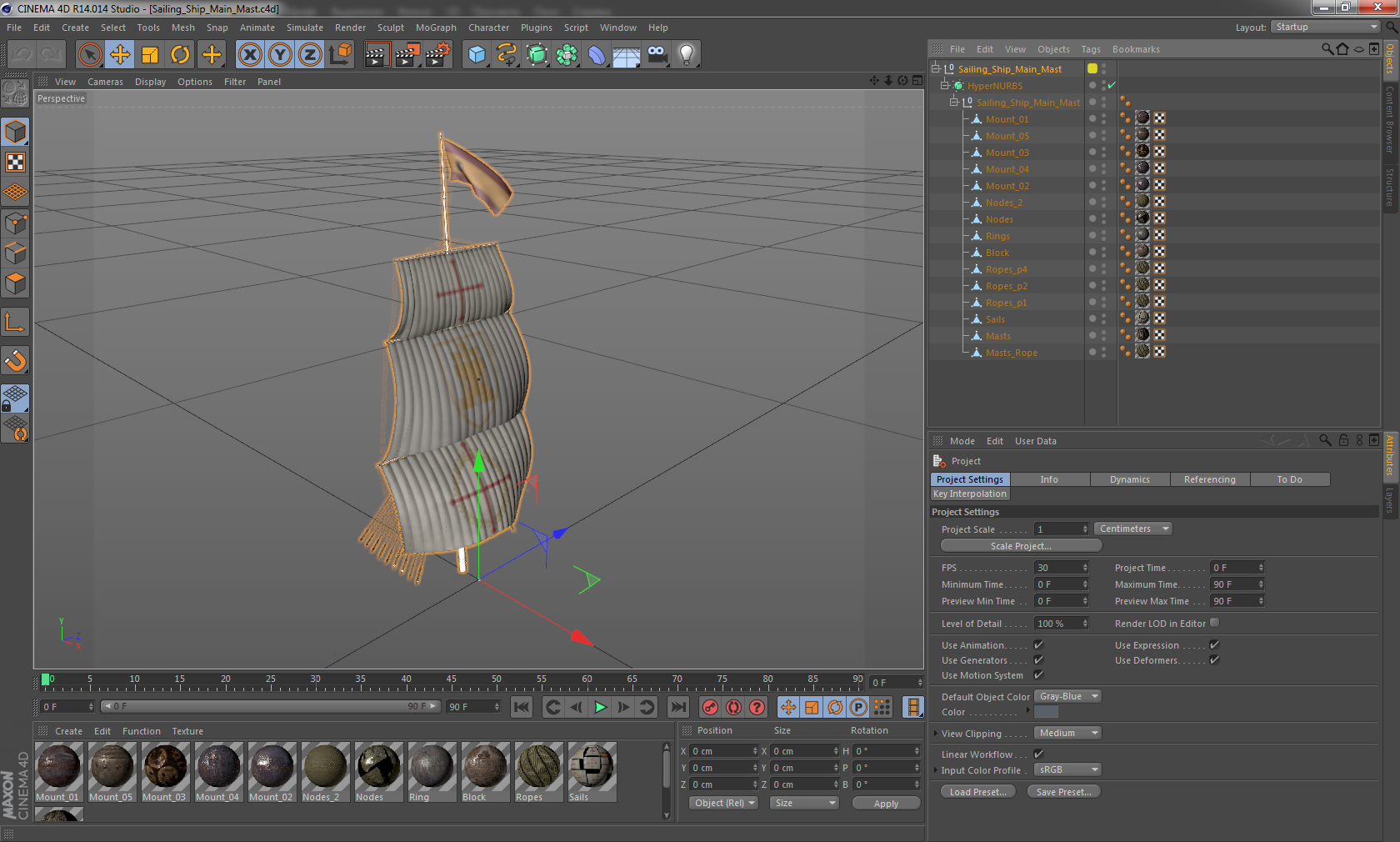Enable snapping magnet icon

[15, 360]
